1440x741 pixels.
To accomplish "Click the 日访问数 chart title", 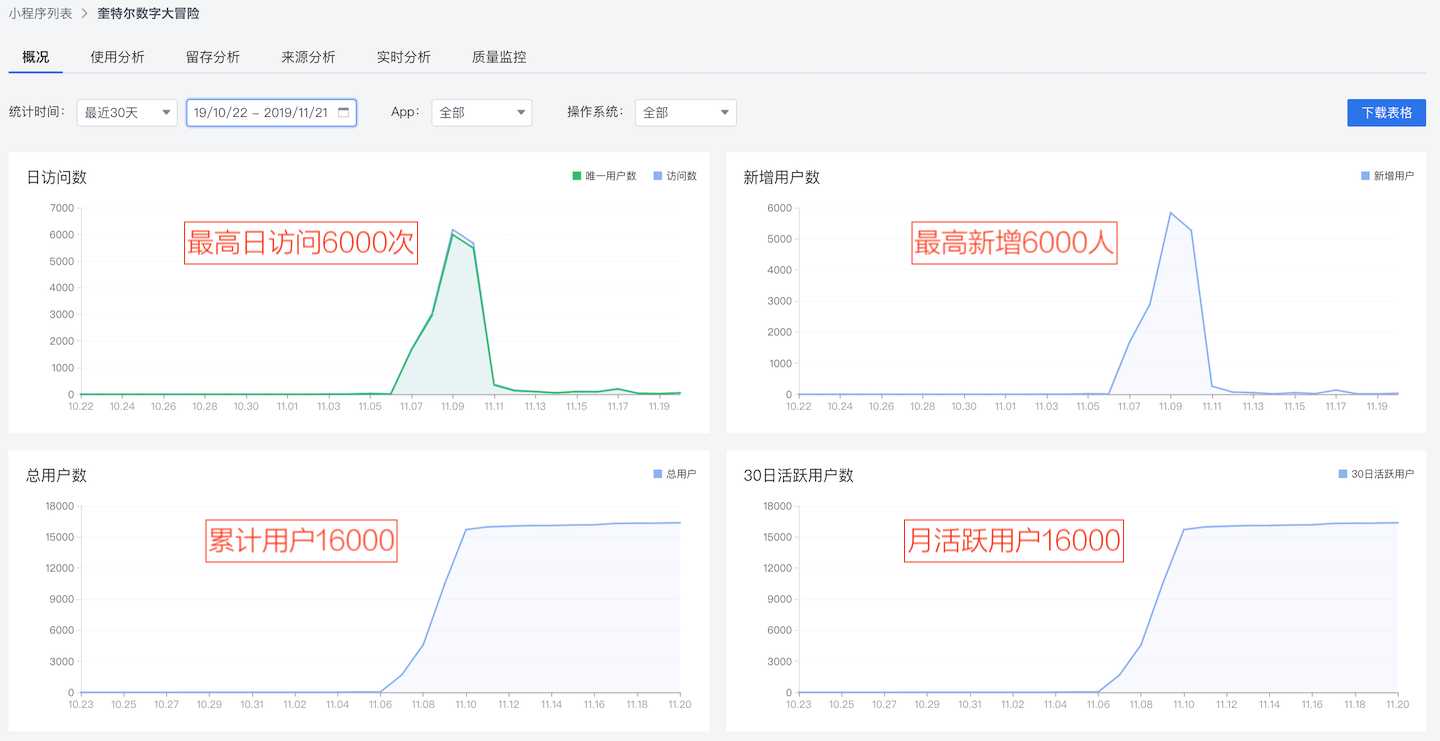I will click(57, 177).
